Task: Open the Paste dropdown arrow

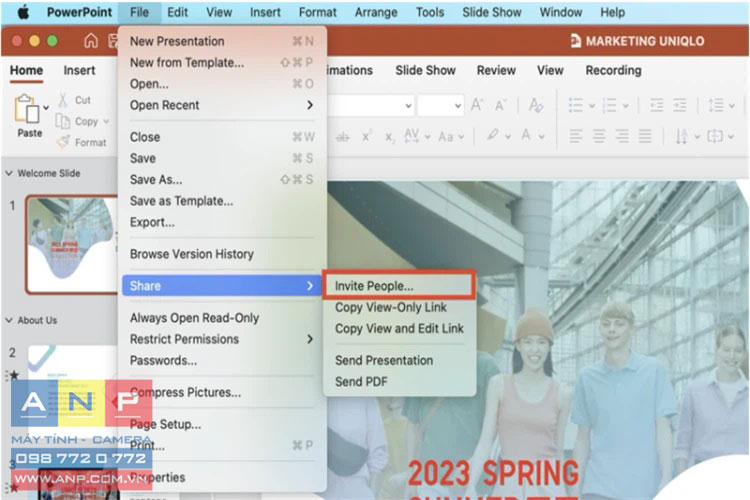Action: (46, 108)
